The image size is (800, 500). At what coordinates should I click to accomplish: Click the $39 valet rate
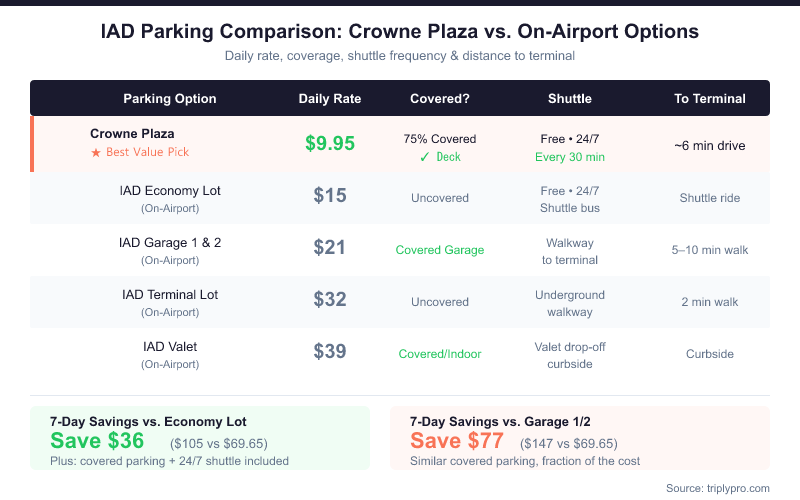pos(330,352)
